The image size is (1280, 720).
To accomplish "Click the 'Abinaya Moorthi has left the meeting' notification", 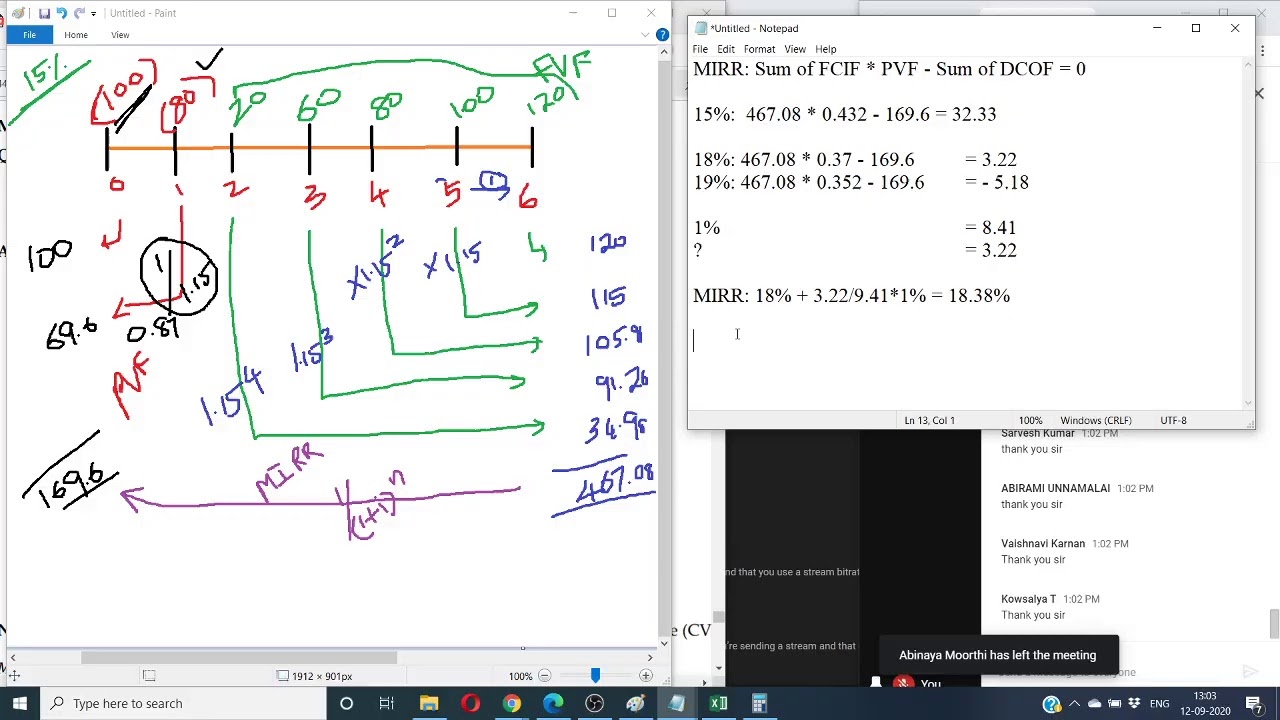I will (998, 655).
